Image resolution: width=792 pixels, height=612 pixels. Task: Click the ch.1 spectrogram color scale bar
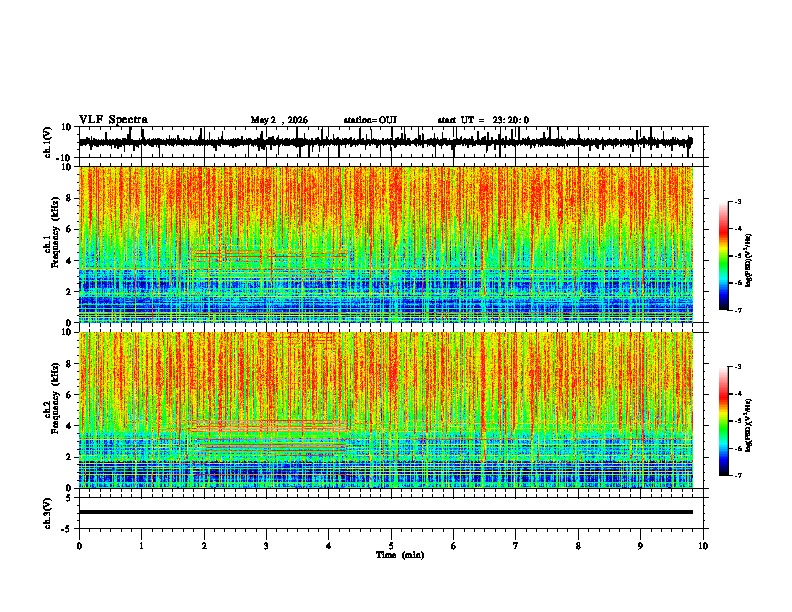coord(723,256)
